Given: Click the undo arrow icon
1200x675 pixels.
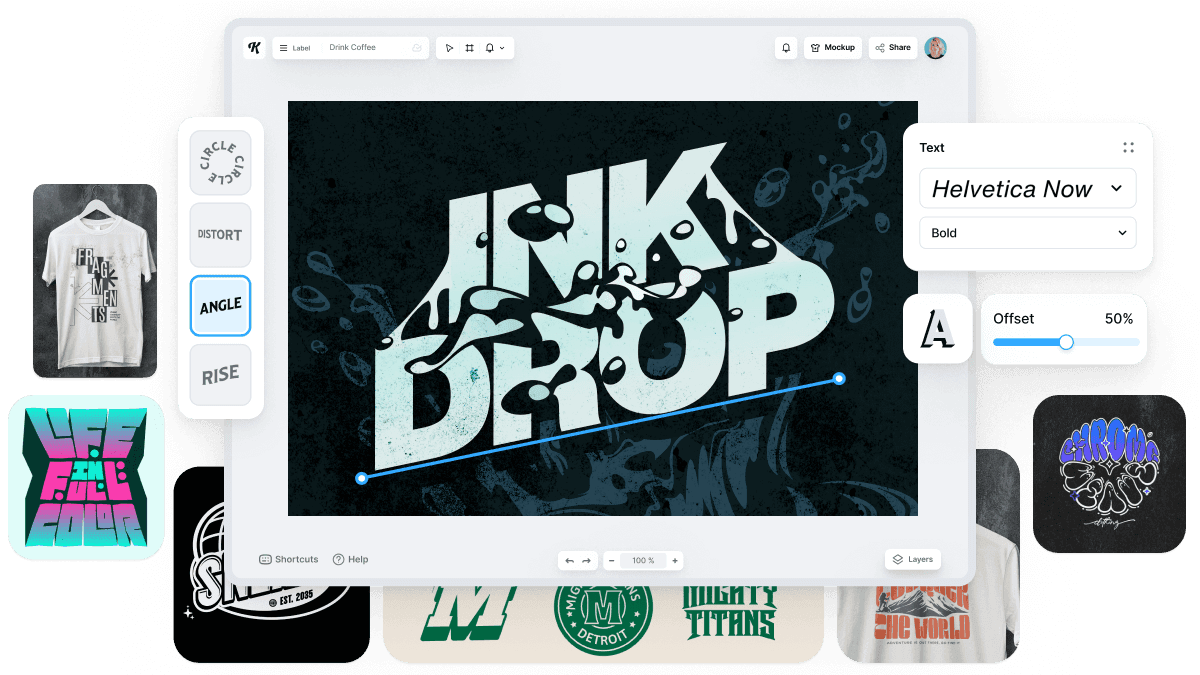Looking at the screenshot, I should 570,560.
